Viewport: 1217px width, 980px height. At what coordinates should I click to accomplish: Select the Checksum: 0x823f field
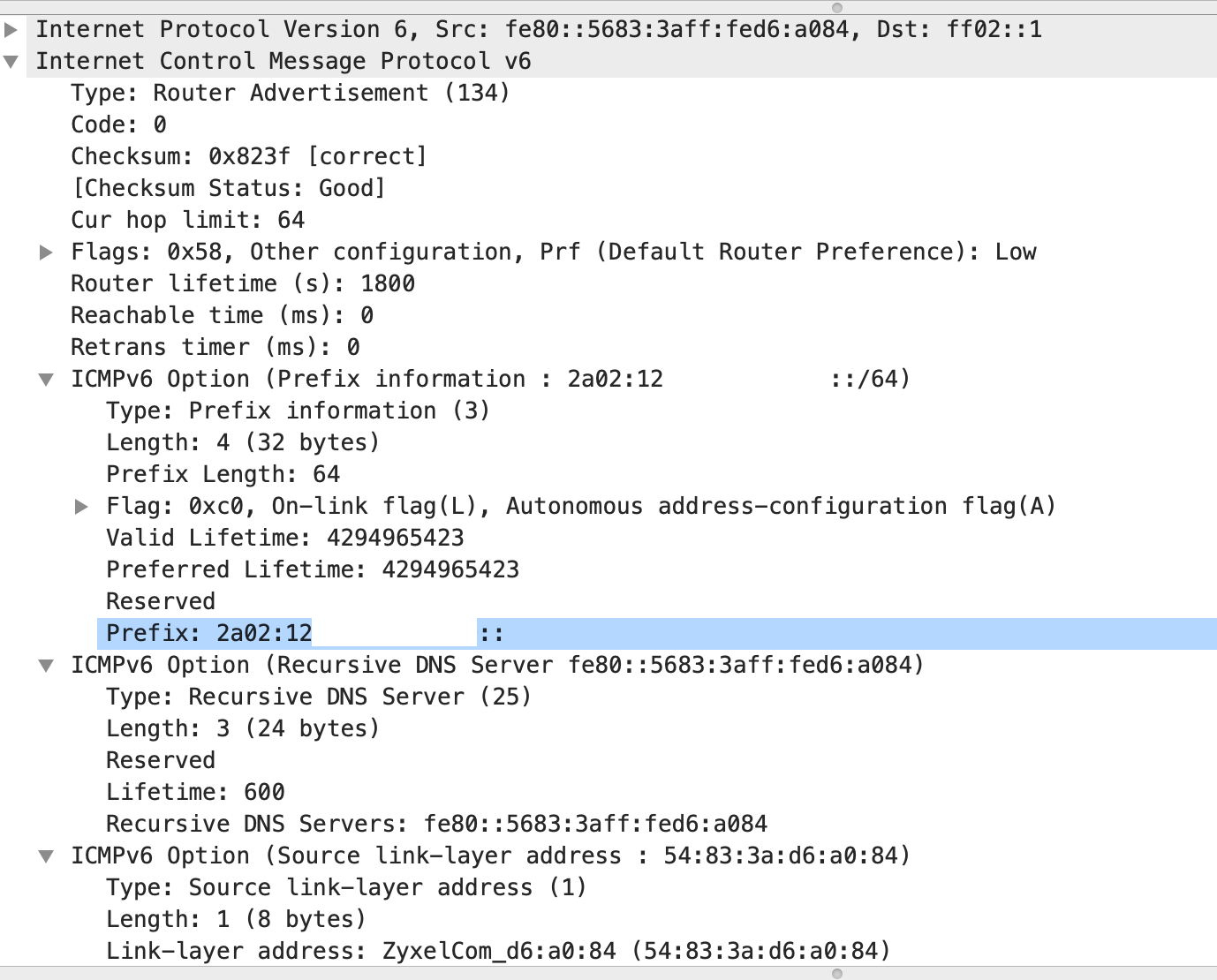click(x=250, y=156)
